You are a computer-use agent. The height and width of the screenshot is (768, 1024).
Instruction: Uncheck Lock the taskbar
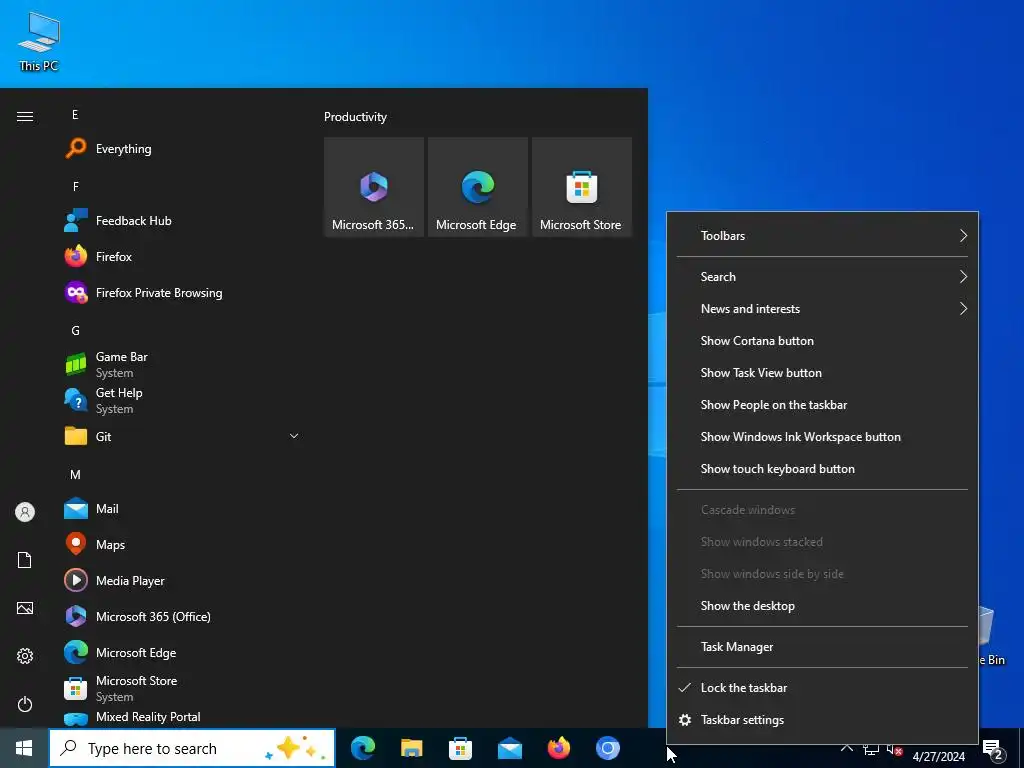point(822,688)
